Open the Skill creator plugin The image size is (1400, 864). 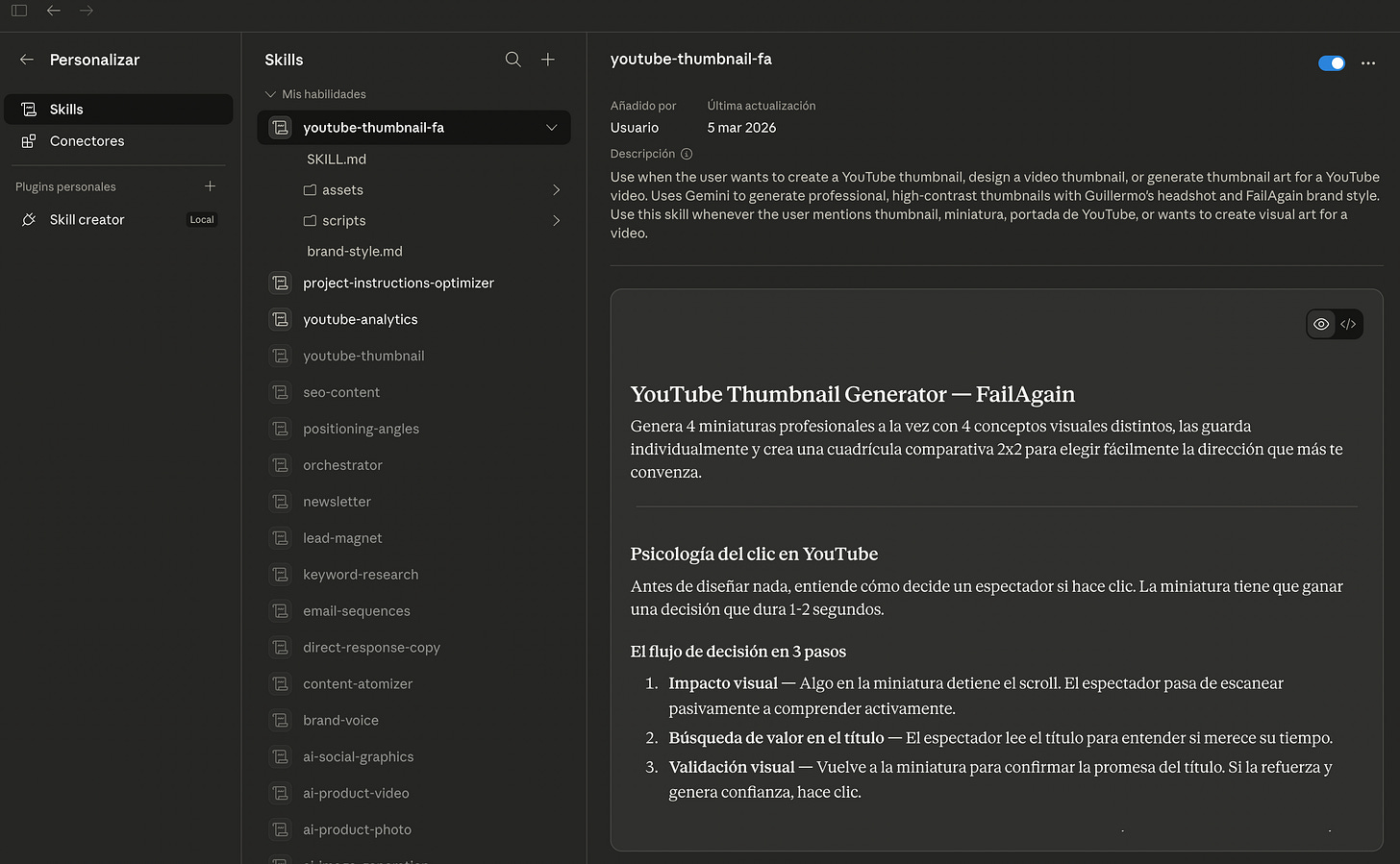[118, 220]
